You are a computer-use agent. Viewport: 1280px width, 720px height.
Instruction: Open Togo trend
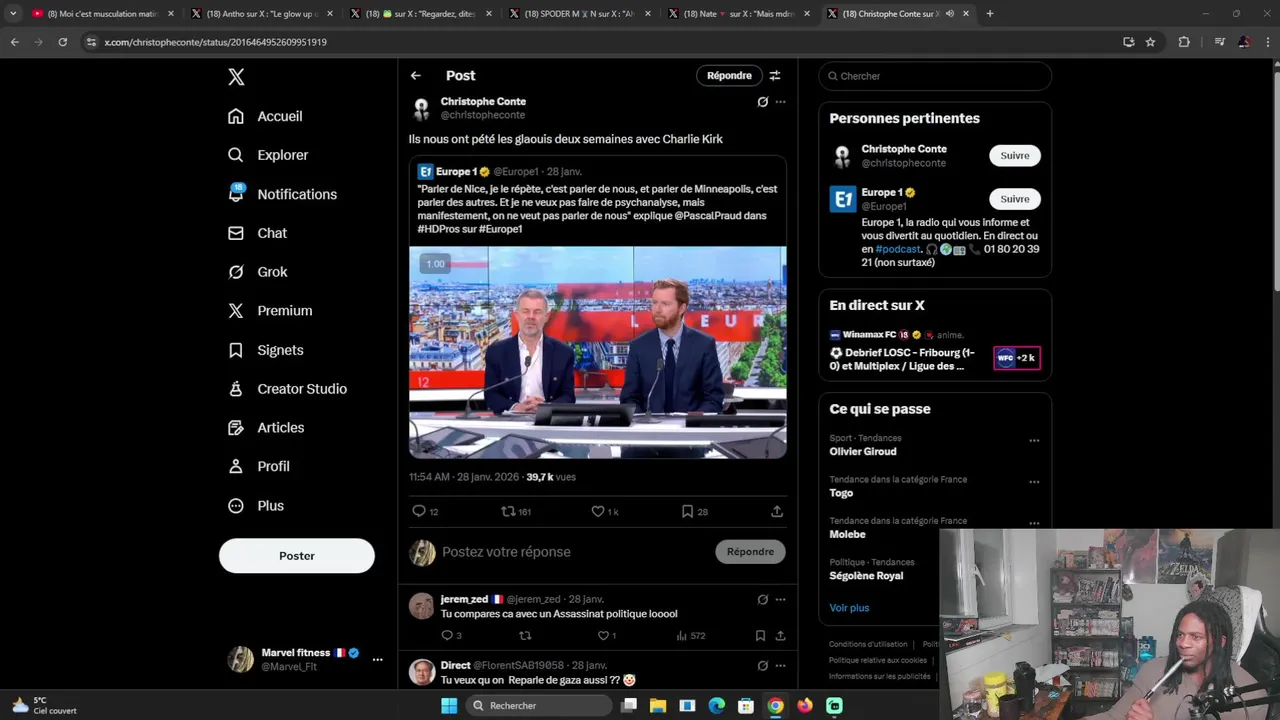point(841,493)
